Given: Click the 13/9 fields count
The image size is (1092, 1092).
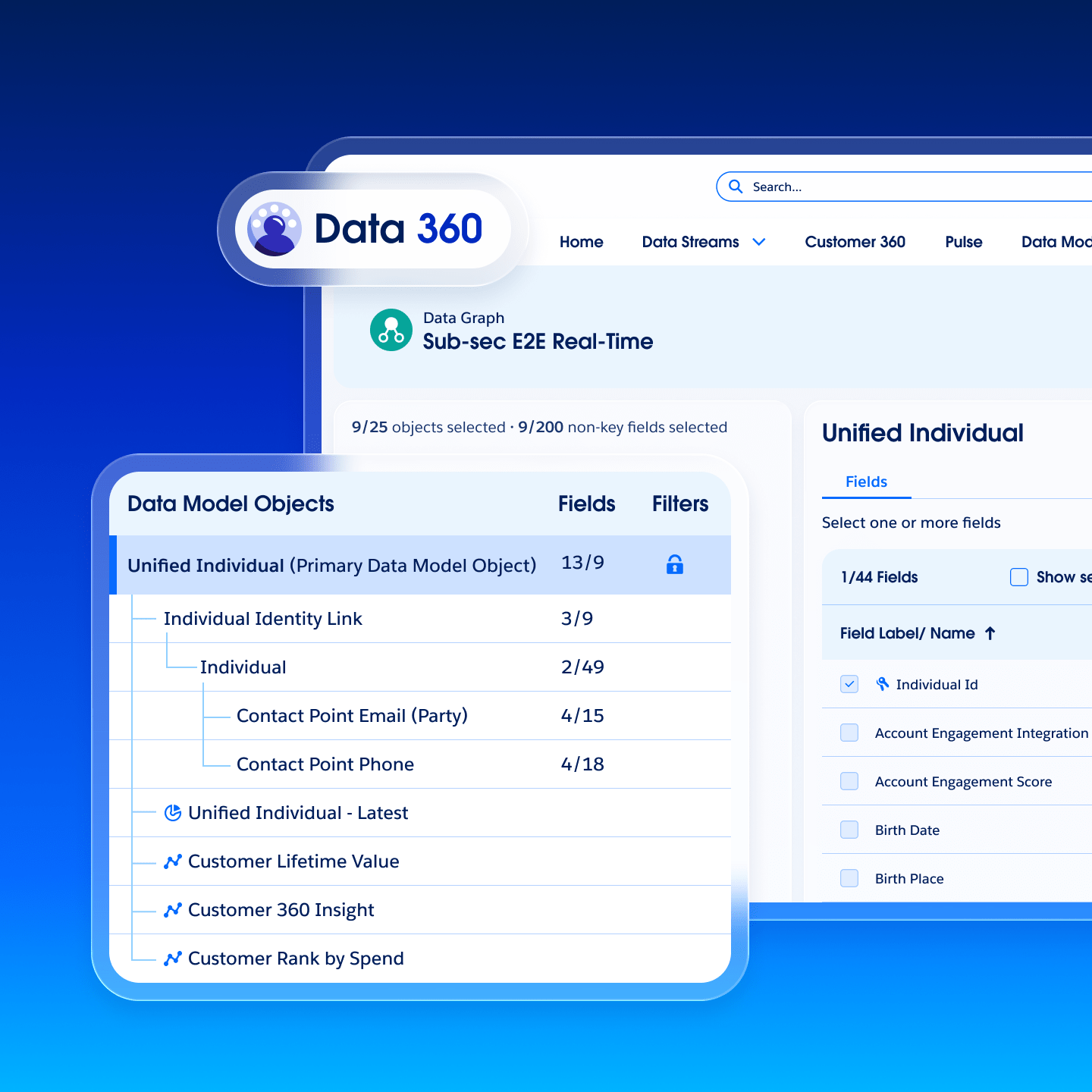Looking at the screenshot, I should (582, 563).
